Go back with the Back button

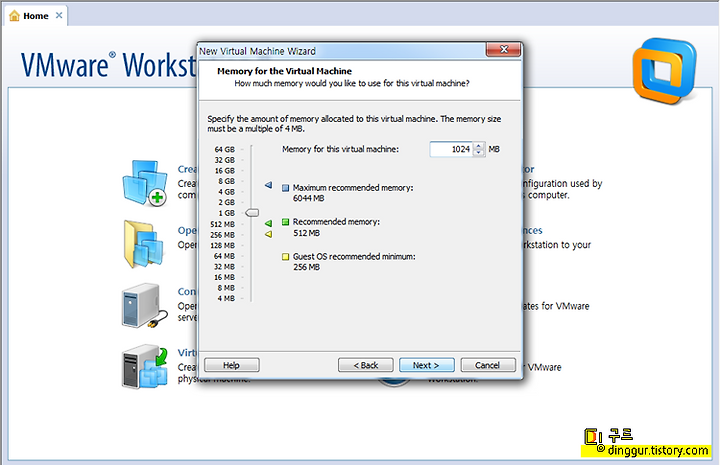click(366, 365)
